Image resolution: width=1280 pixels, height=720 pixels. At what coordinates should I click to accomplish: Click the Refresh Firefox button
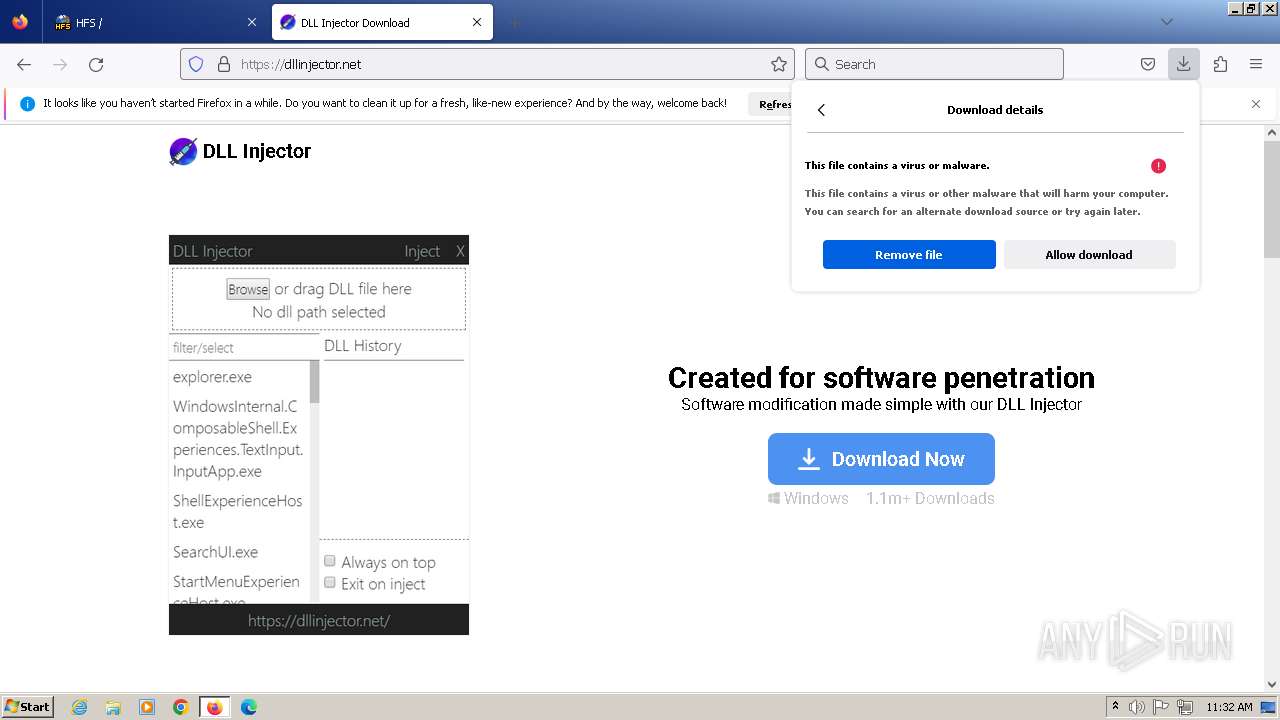point(771,104)
